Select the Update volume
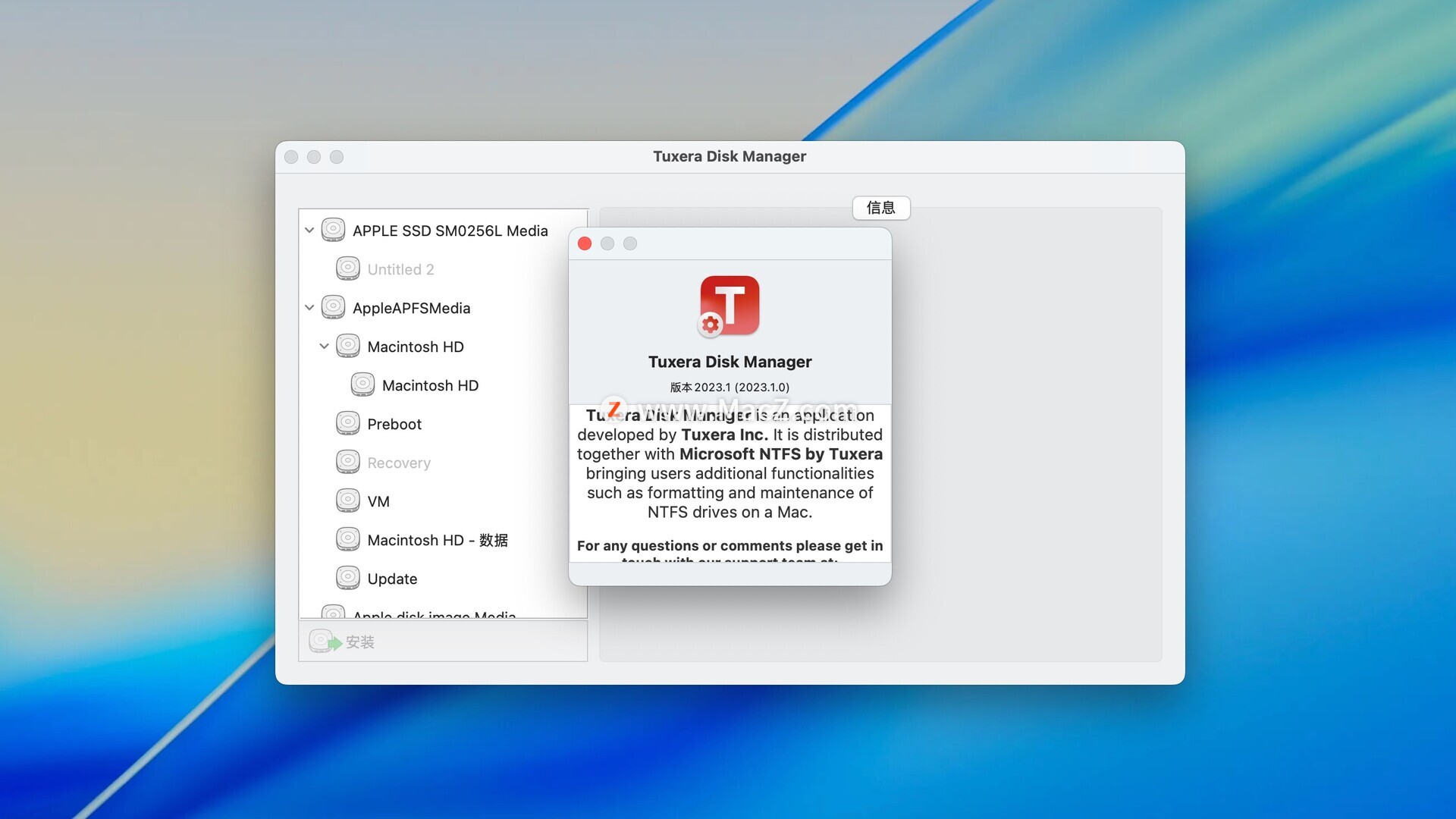 click(444, 579)
